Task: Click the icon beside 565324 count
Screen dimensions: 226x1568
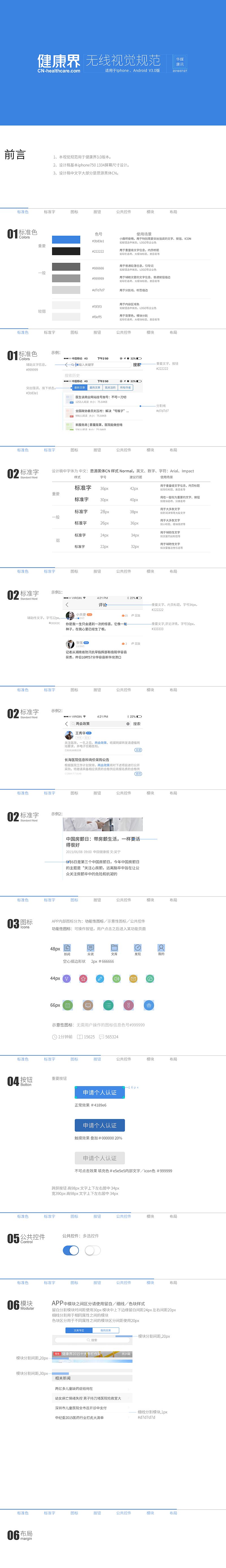Action: (x=101, y=1037)
